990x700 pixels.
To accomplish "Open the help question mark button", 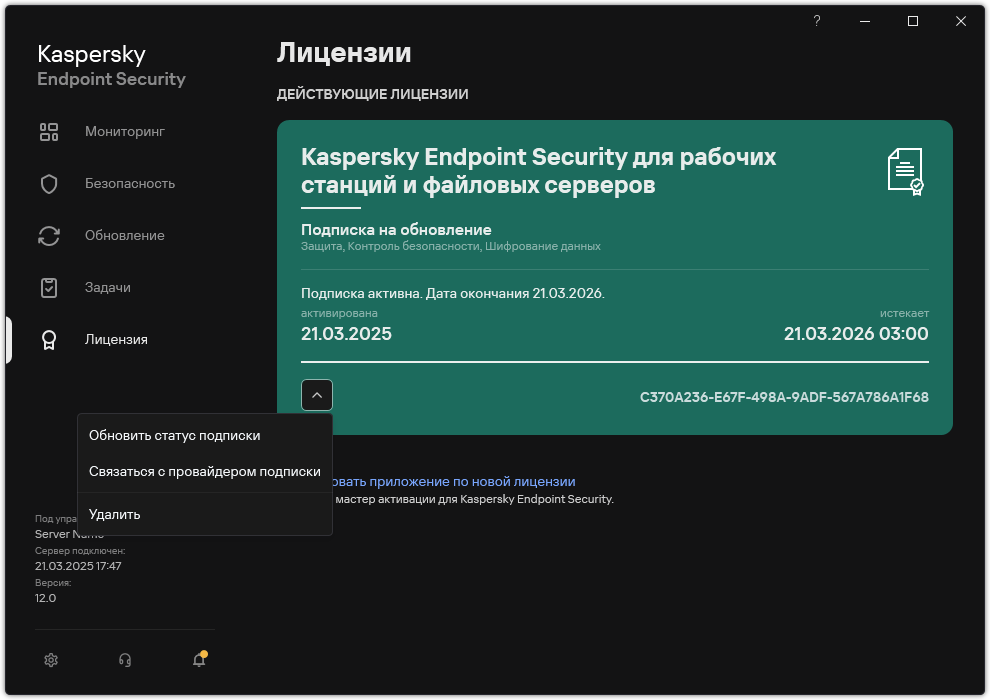I will (x=817, y=21).
